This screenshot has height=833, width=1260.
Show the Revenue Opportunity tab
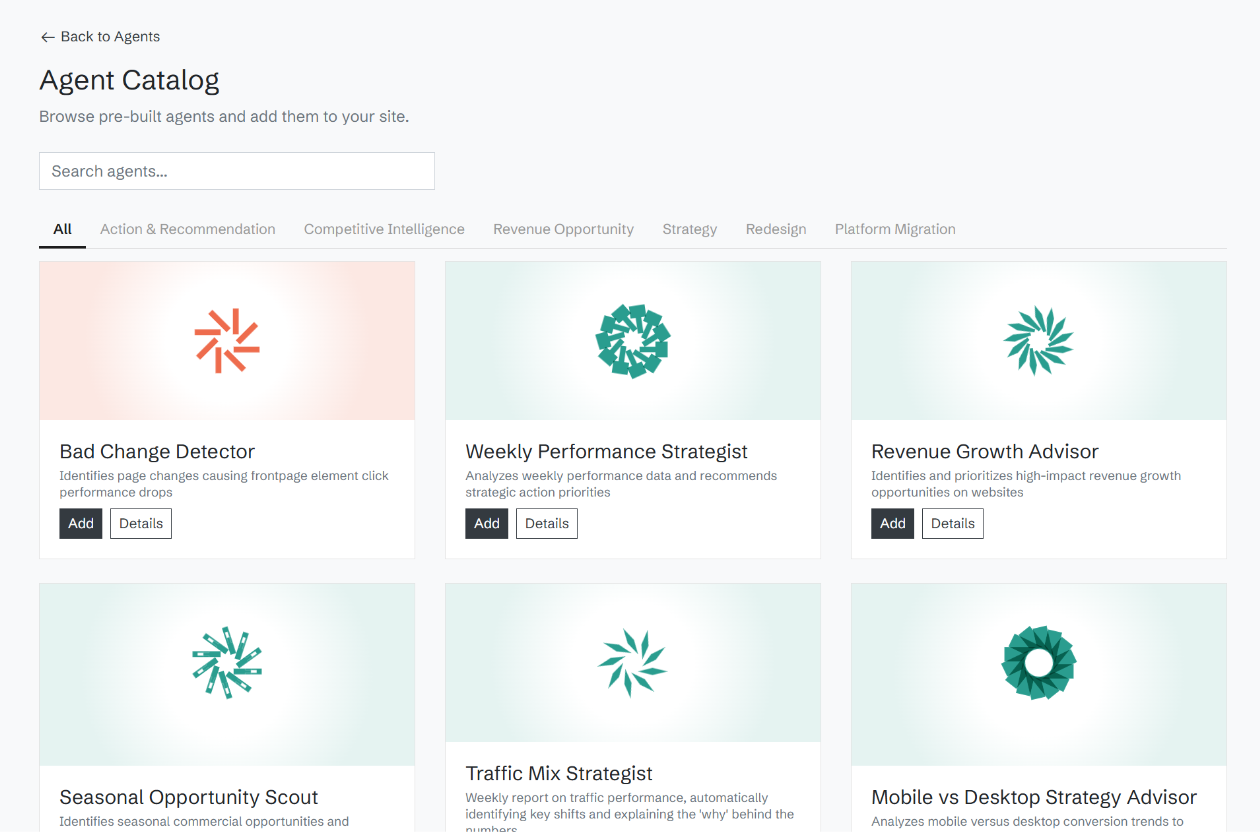tap(563, 229)
